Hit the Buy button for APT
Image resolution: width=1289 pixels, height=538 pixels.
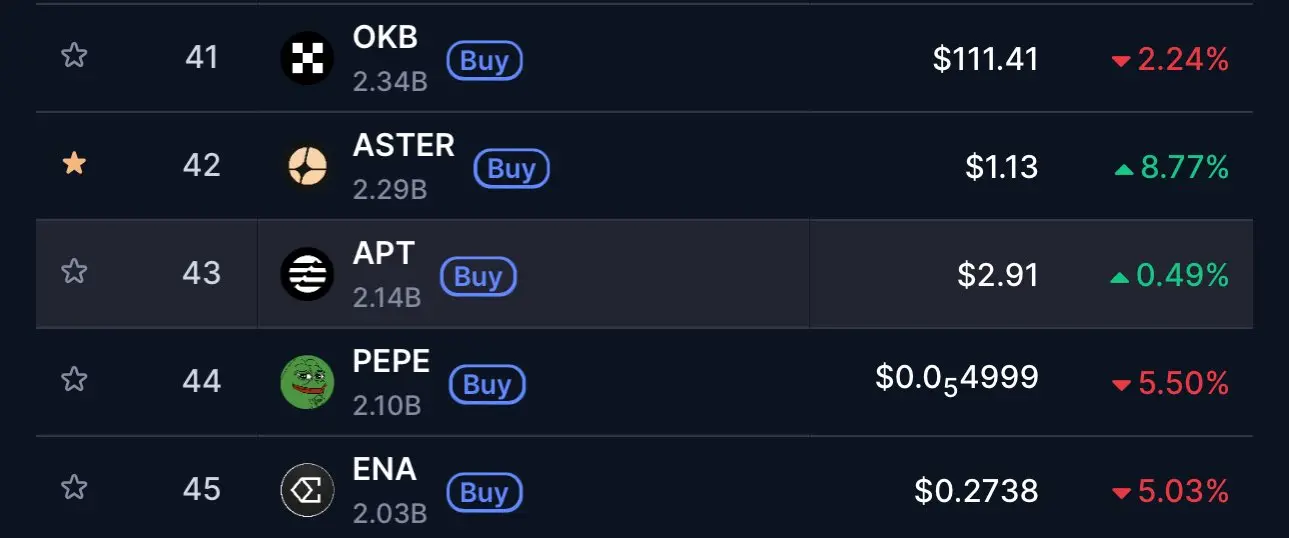pos(478,276)
